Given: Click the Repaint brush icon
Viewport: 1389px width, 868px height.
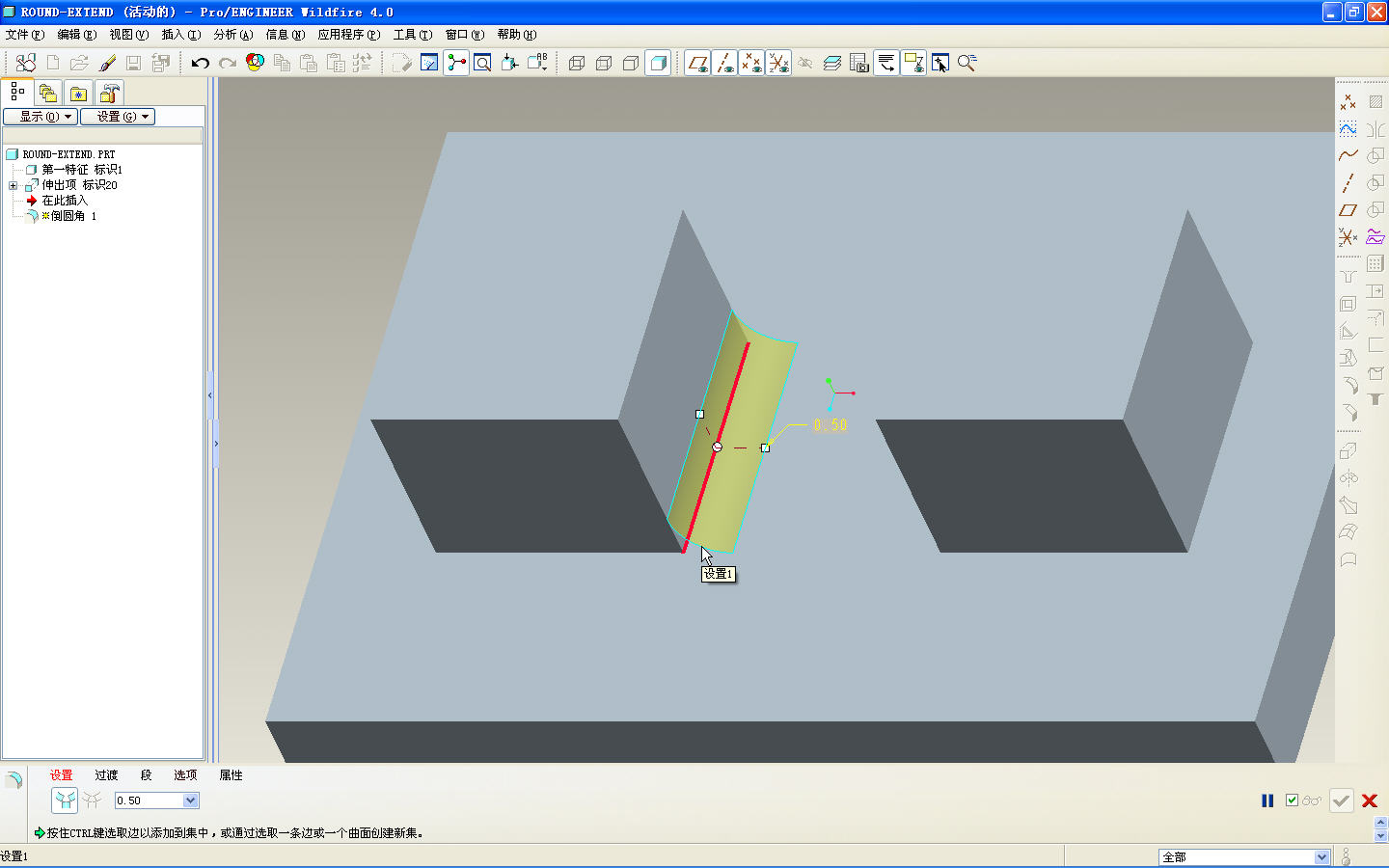Looking at the screenshot, I should coord(107,64).
